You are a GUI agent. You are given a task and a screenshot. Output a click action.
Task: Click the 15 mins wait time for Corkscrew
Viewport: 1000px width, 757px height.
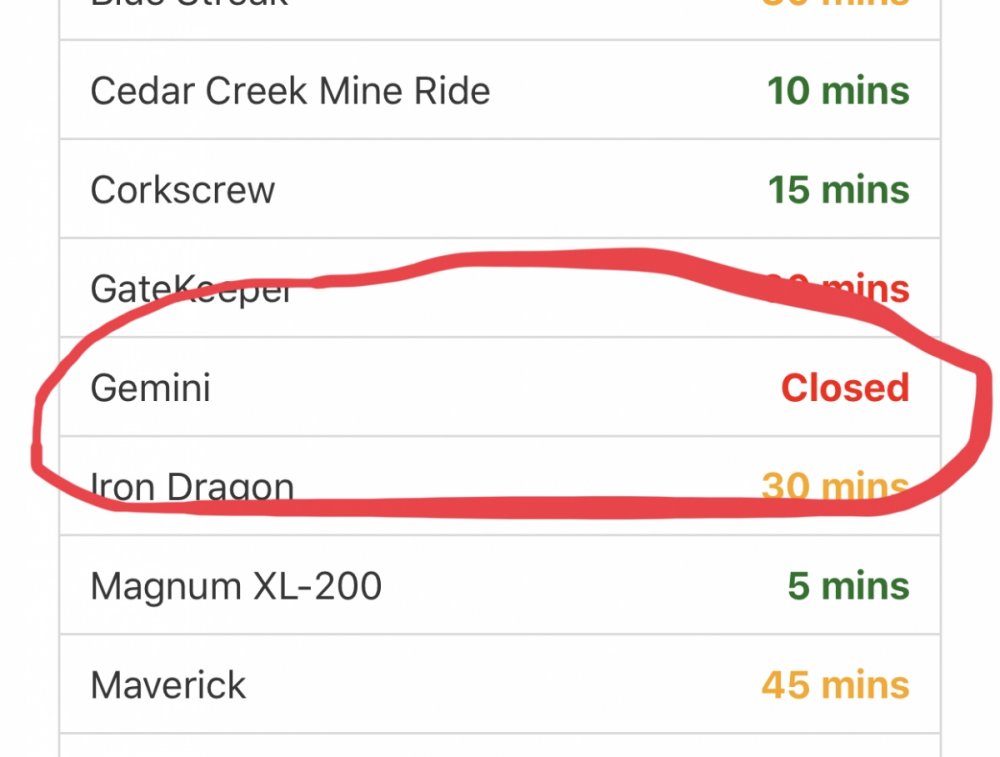838,190
